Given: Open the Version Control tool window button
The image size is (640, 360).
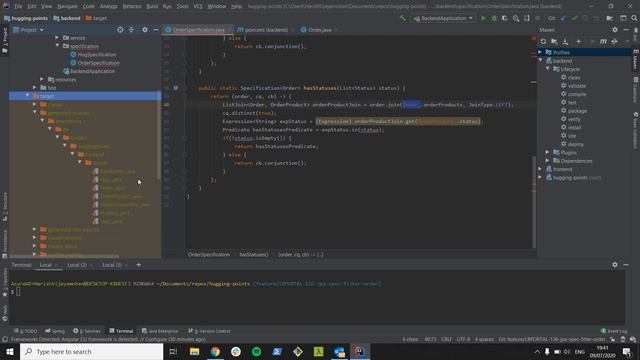Looking at the screenshot, I should click(209, 331).
